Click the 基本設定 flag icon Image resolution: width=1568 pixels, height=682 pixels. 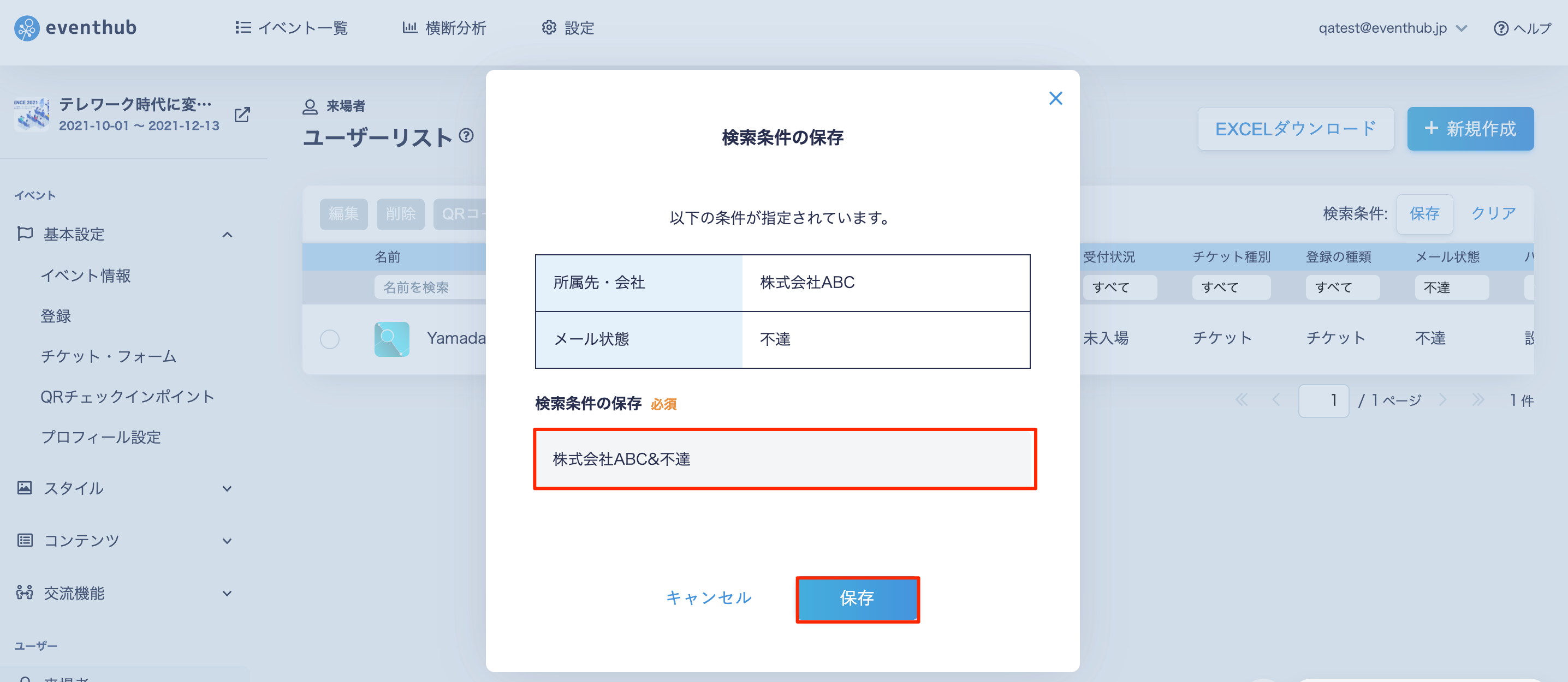click(25, 234)
